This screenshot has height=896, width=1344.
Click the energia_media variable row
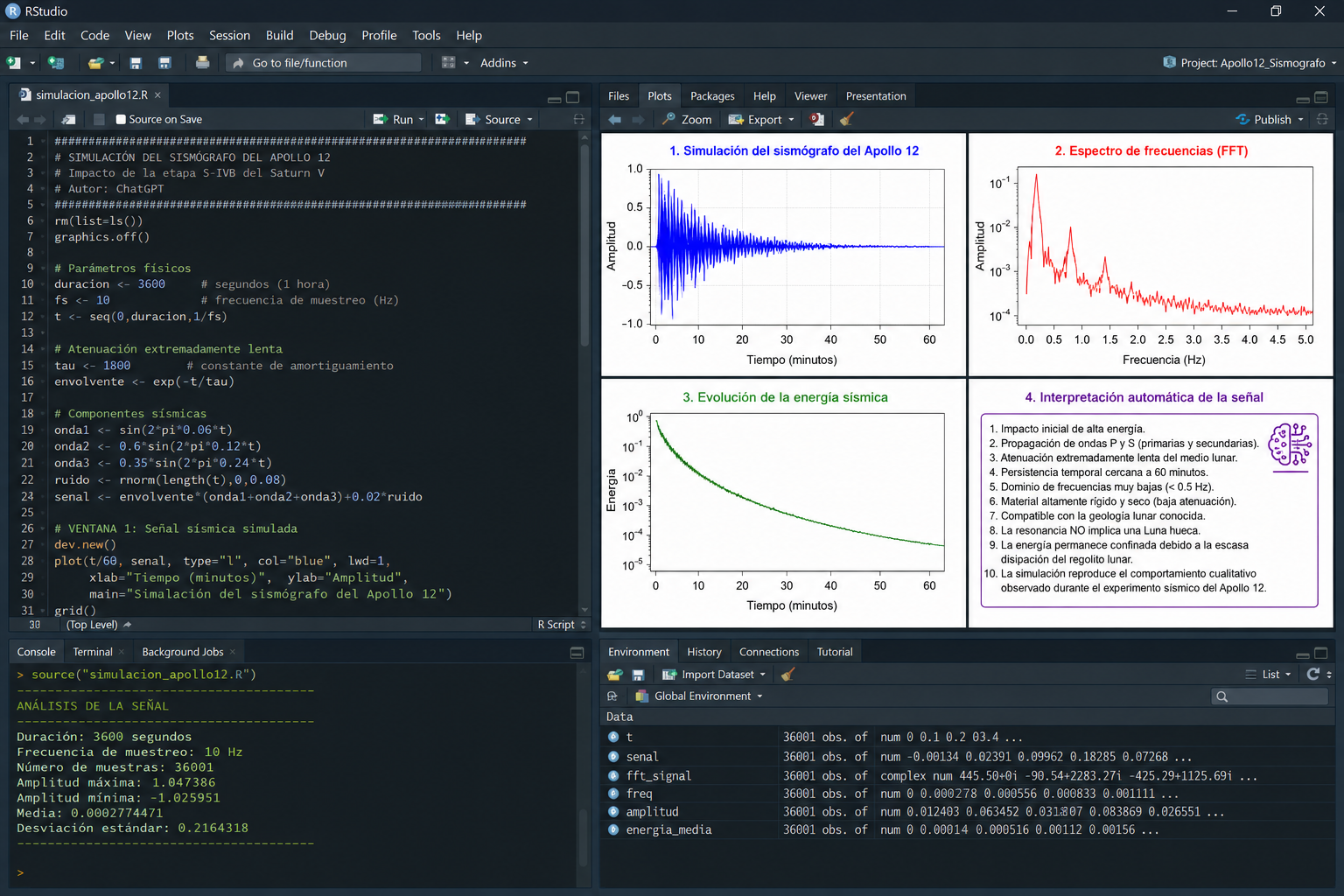pos(968,829)
